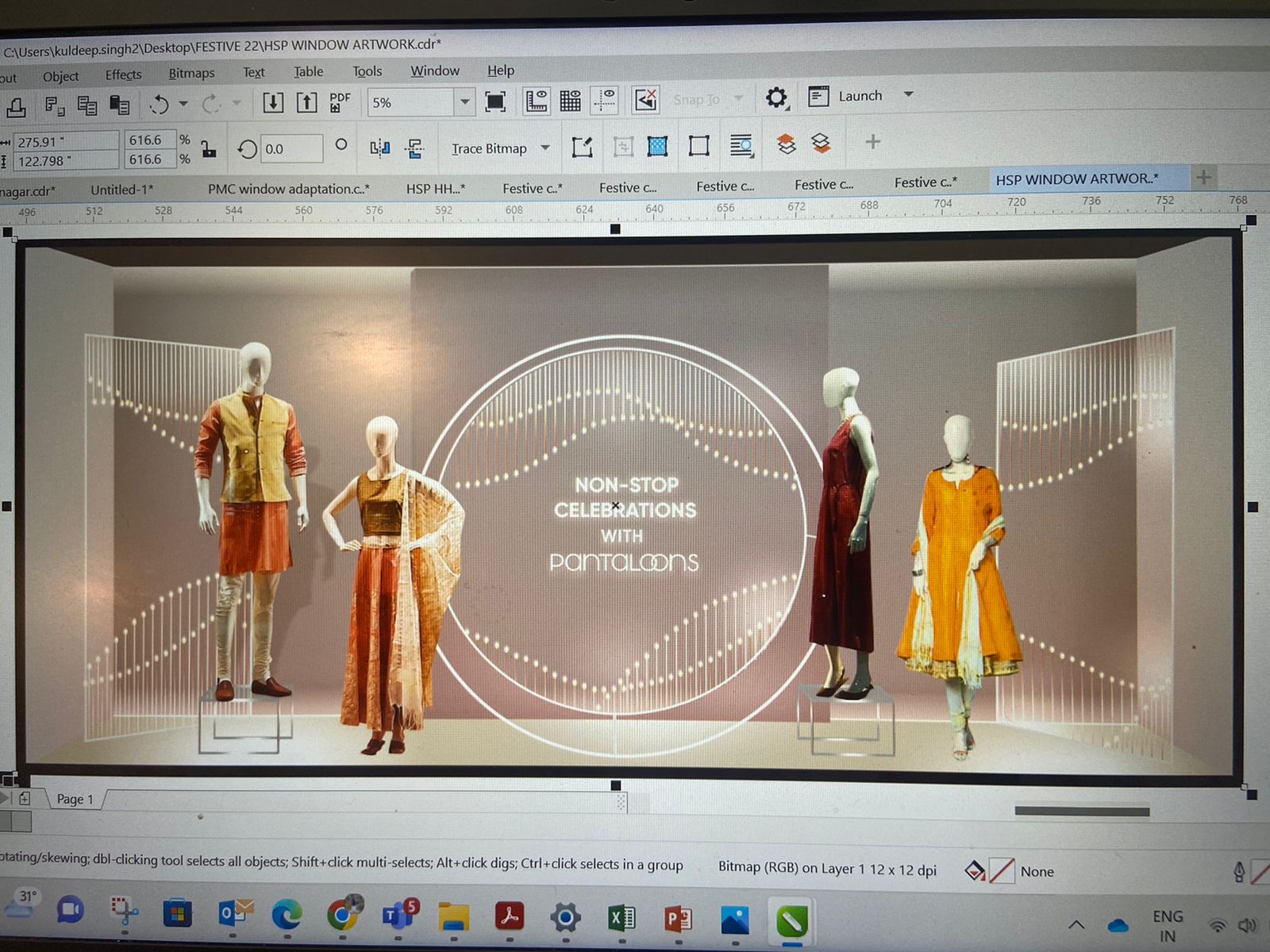The image size is (1270, 952).
Task: Click the Copy icon in the toolbar
Action: 87,105
